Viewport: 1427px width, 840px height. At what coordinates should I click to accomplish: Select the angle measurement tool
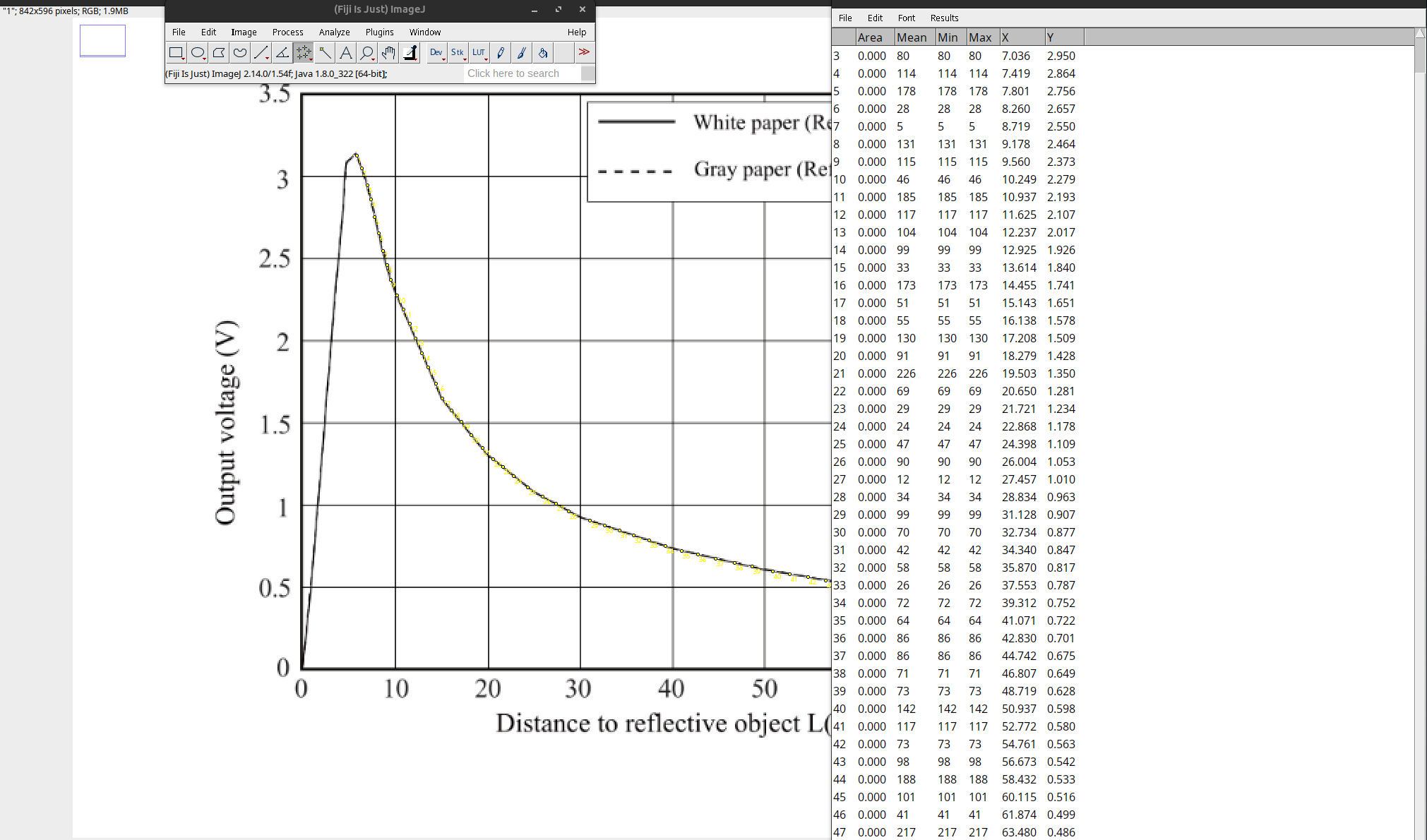(x=282, y=52)
